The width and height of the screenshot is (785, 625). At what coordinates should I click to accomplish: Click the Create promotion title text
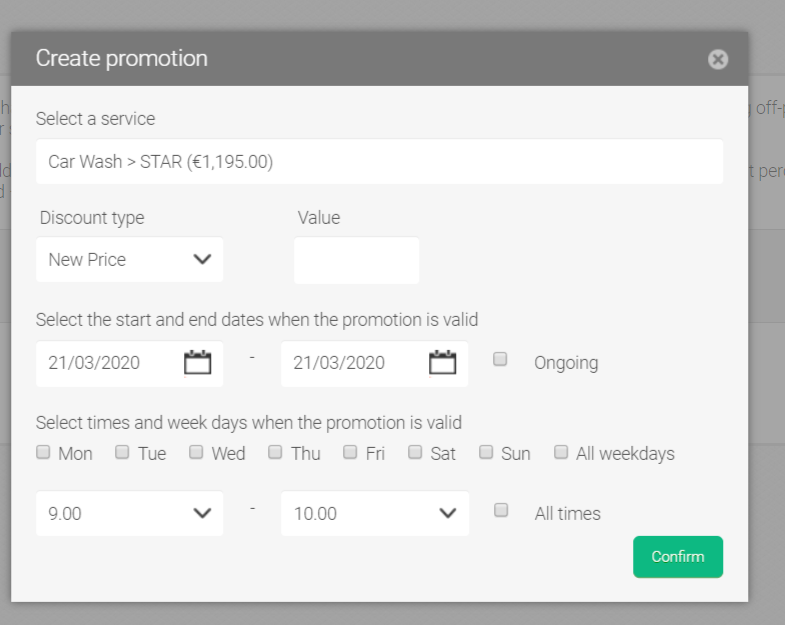click(x=122, y=59)
